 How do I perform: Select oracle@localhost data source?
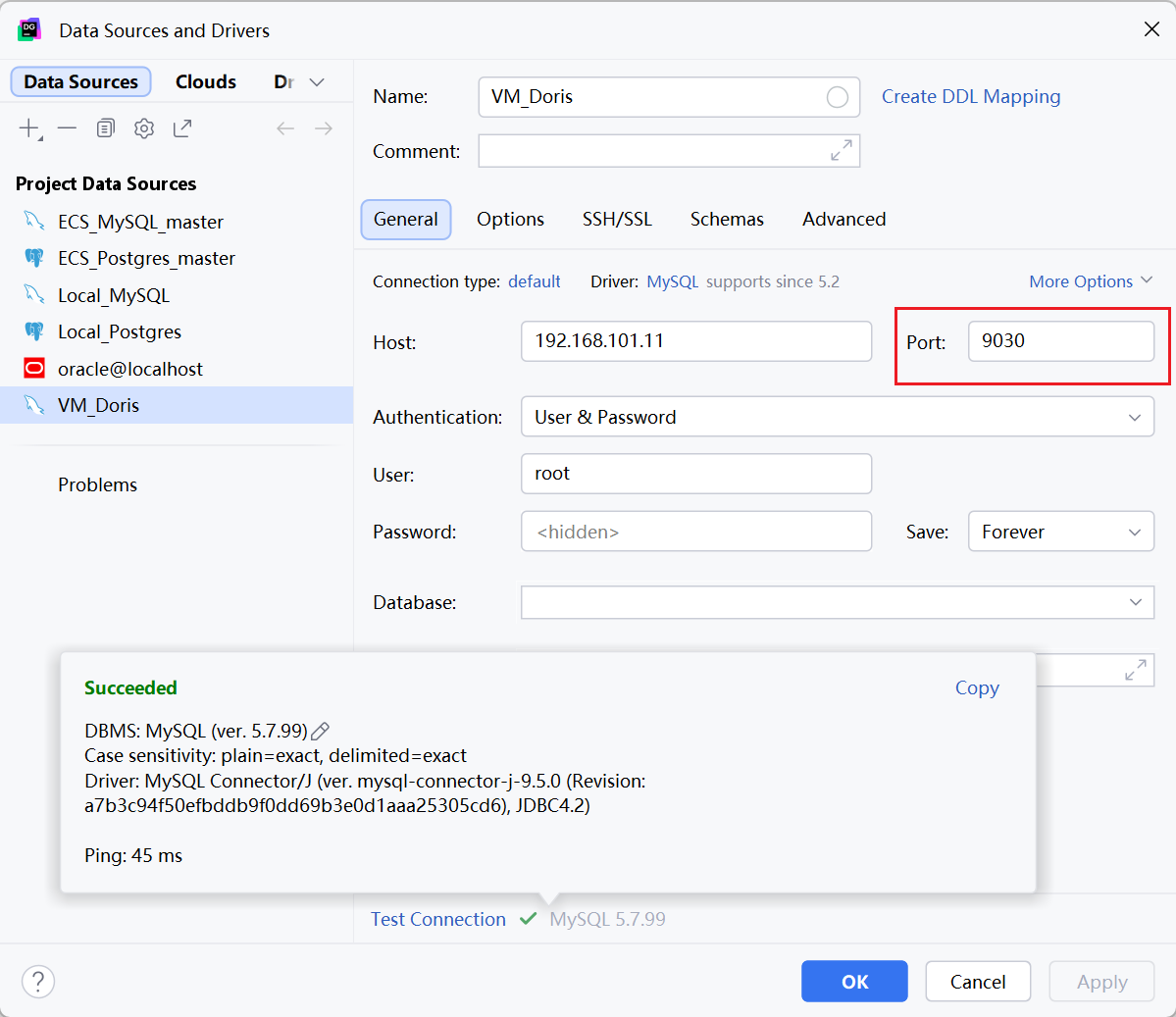click(x=177, y=368)
